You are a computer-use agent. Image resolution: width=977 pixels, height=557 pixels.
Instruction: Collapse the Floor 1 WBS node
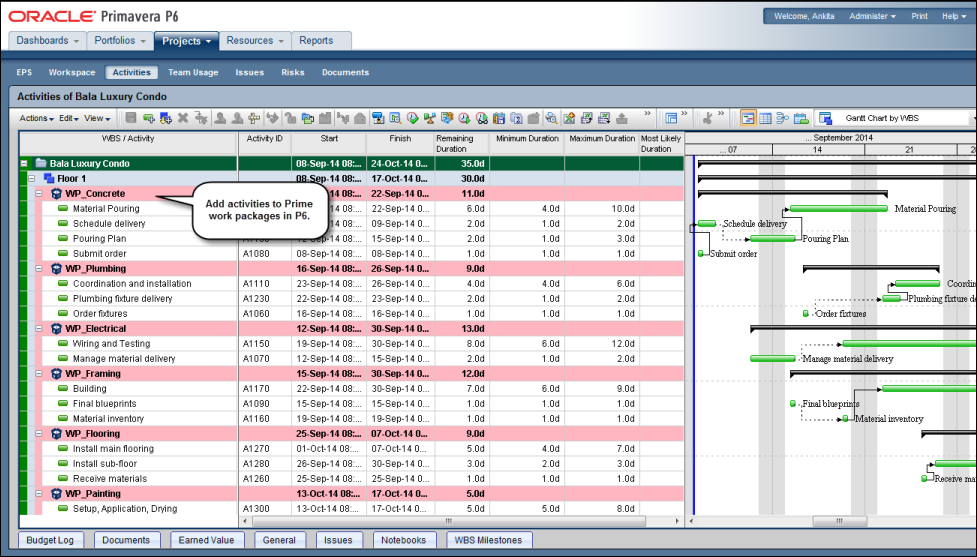(x=32, y=178)
